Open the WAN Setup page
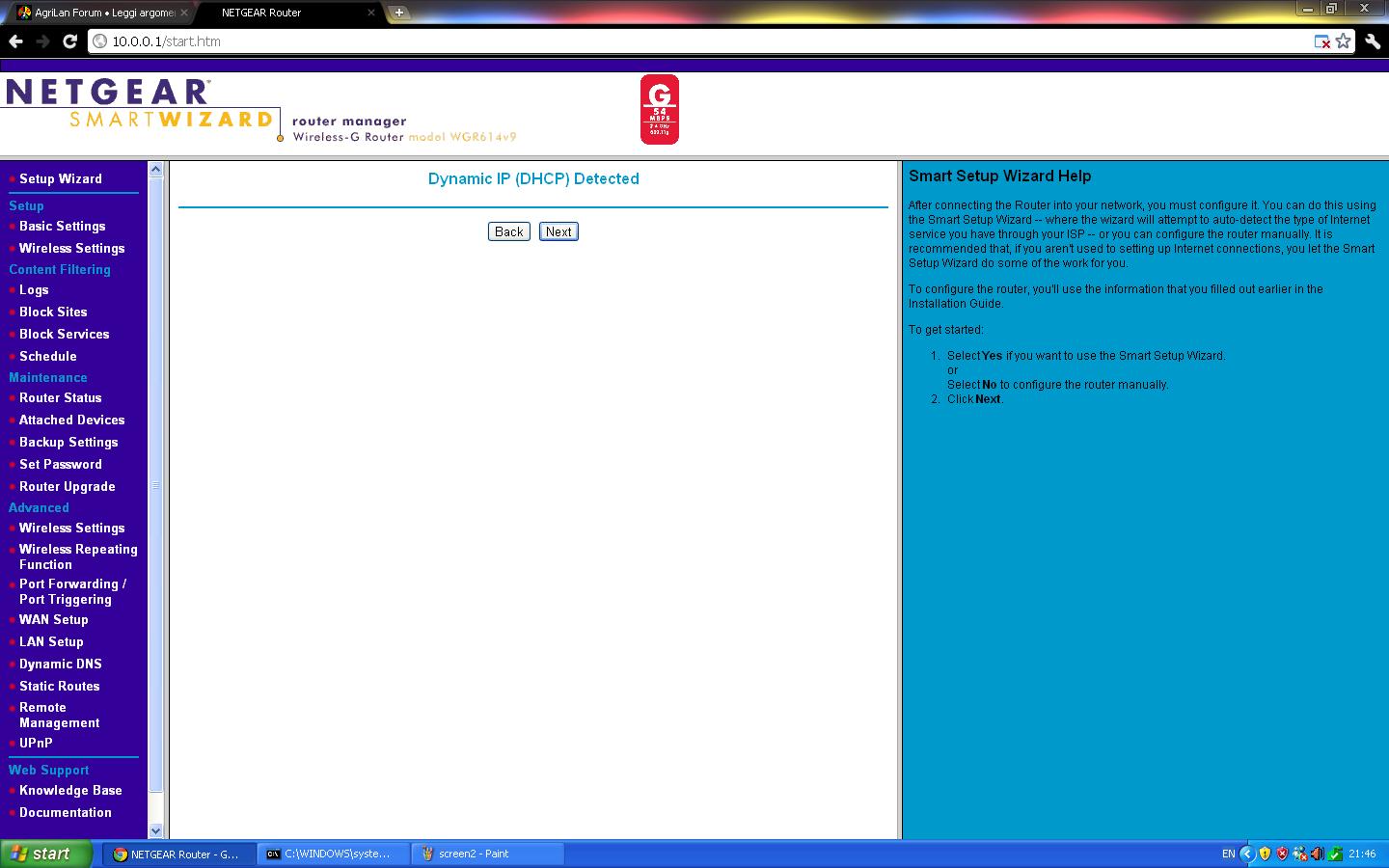The width and height of the screenshot is (1389, 868). (x=53, y=619)
